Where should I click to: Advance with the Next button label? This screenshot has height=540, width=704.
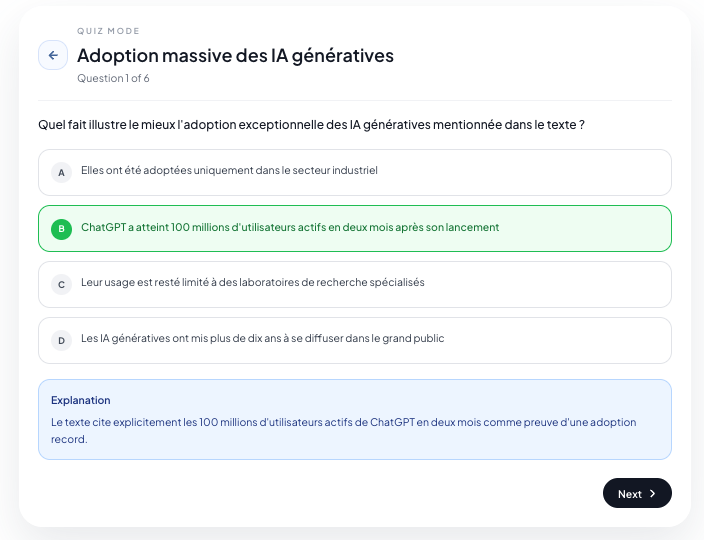coord(629,494)
